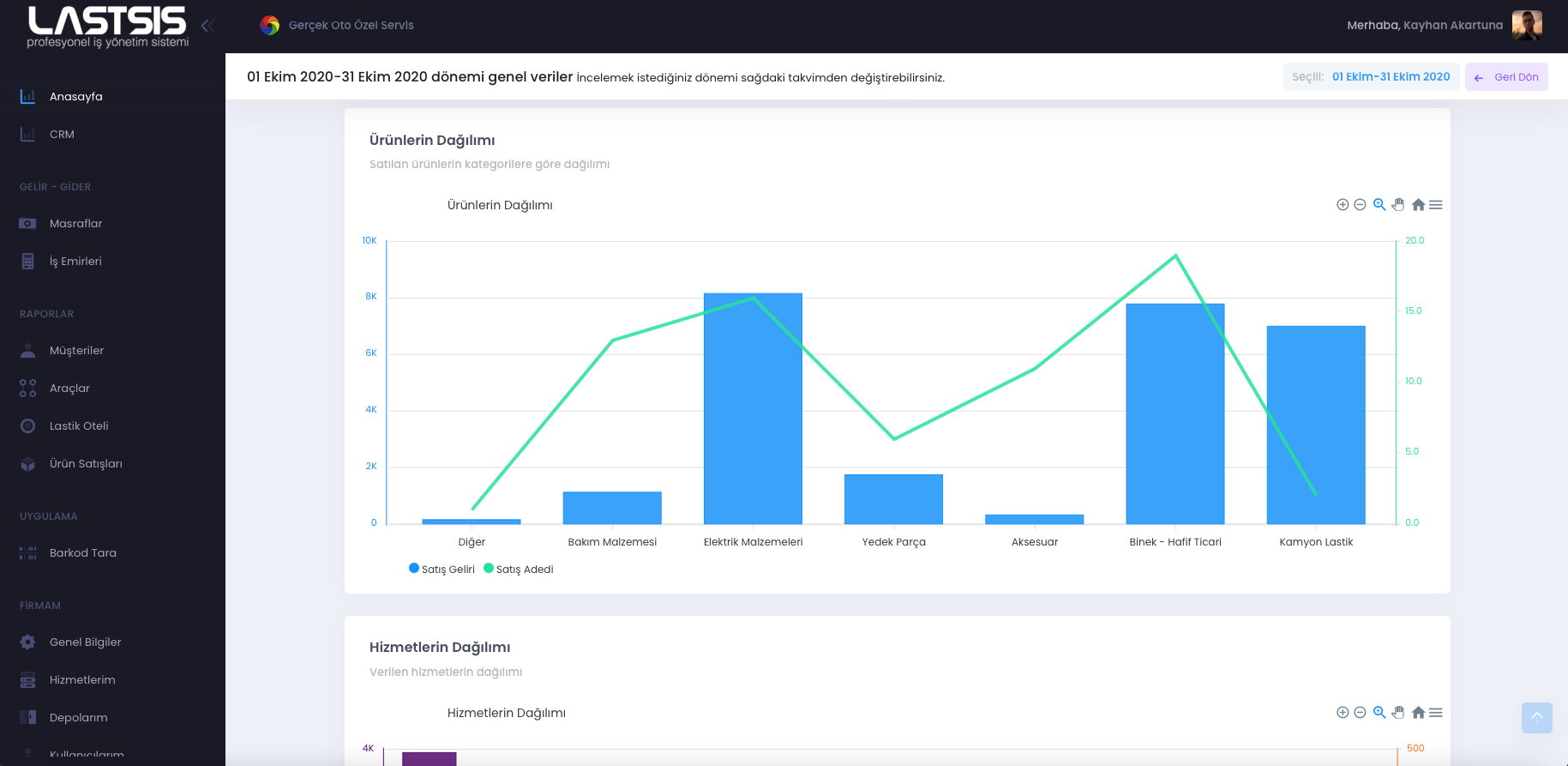
Task: Enable panning on Hizmetlerin Dağılımı chart
Action: coord(1398,712)
